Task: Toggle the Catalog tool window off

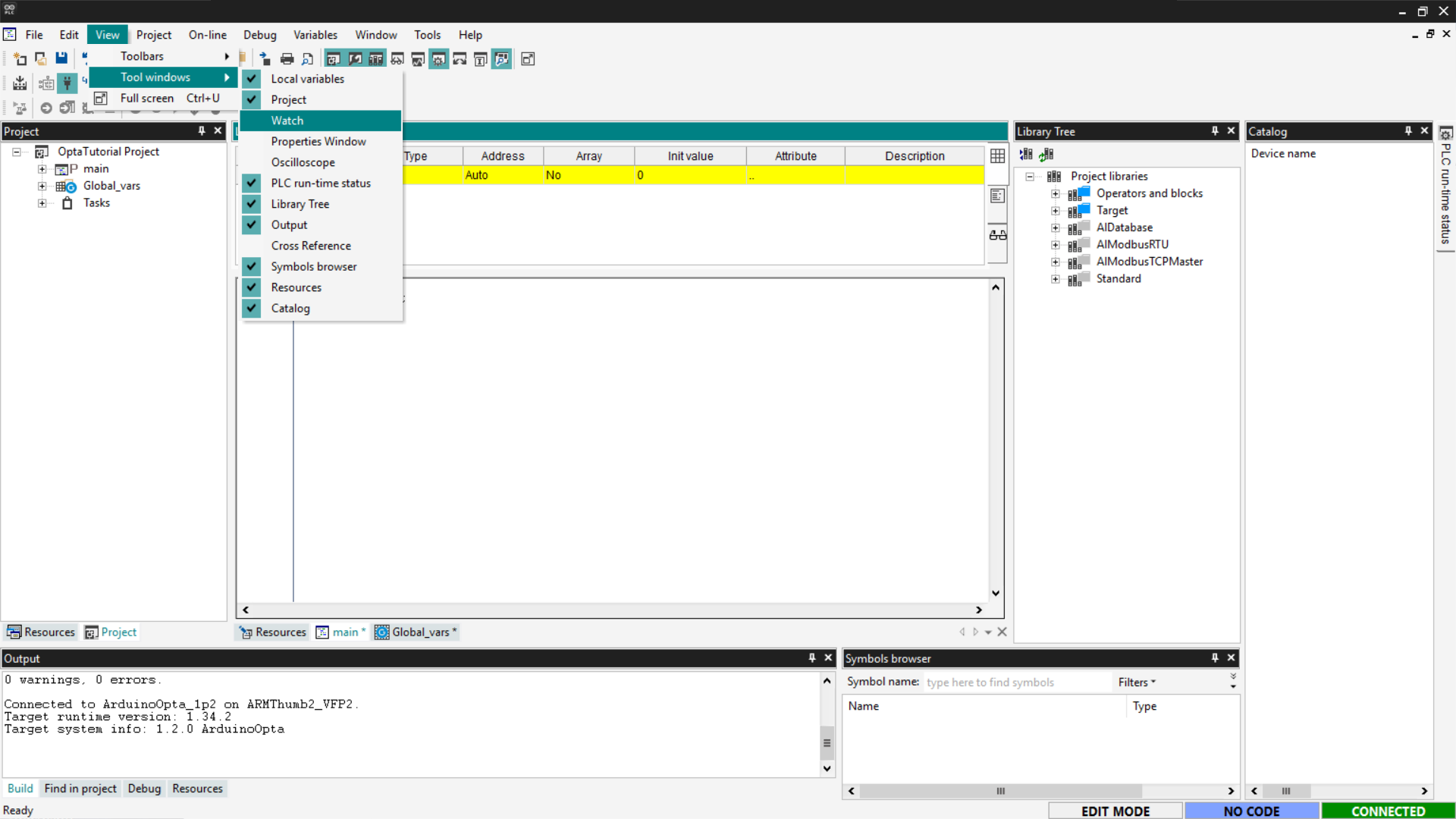Action: 290,309
